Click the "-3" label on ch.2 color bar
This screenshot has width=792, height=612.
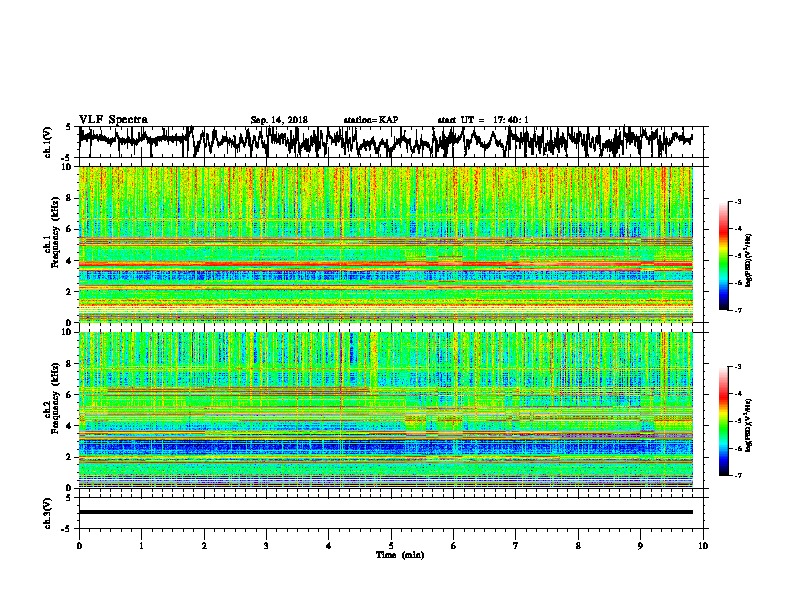[x=738, y=367]
